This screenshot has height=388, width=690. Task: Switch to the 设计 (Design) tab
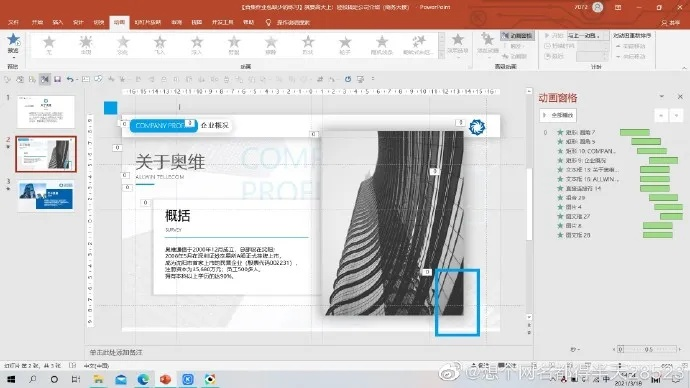coord(78,22)
